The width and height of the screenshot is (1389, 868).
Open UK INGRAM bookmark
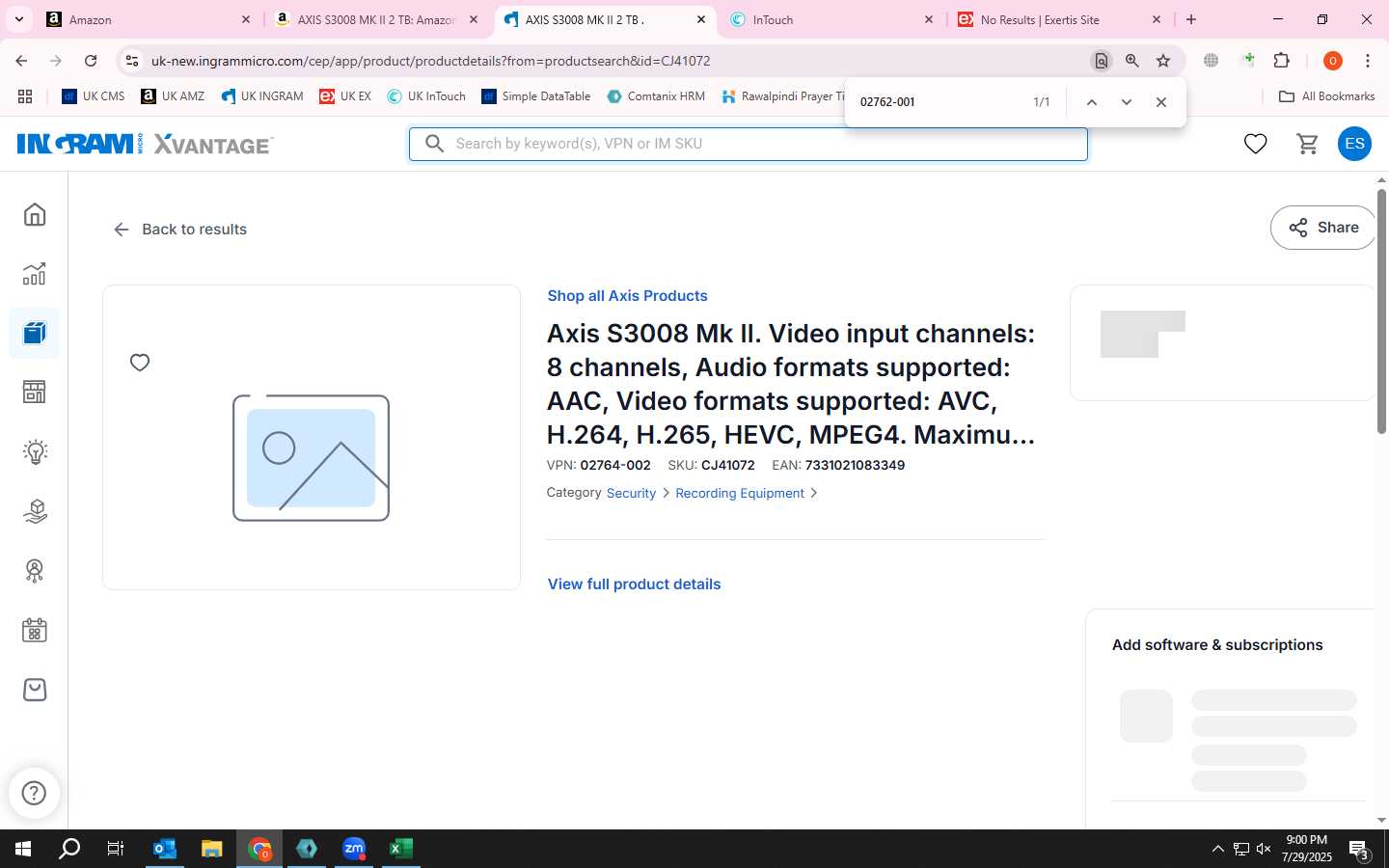[x=261, y=96]
